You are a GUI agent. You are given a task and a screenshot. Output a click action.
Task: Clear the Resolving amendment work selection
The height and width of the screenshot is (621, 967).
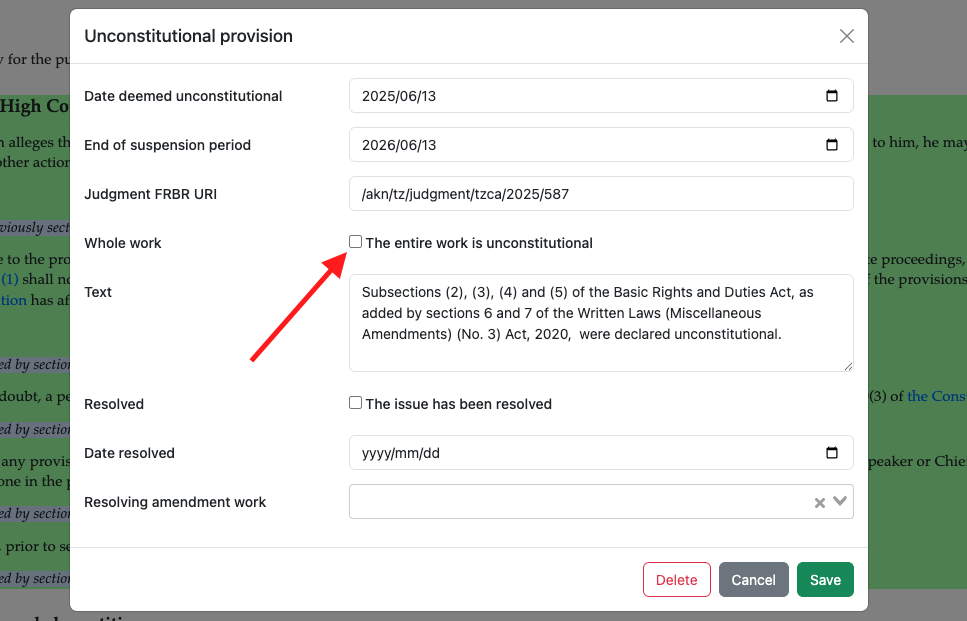(820, 503)
